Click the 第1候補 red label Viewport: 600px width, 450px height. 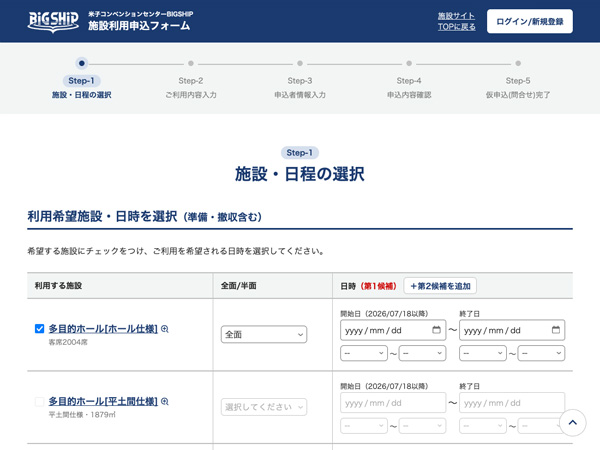(379, 286)
